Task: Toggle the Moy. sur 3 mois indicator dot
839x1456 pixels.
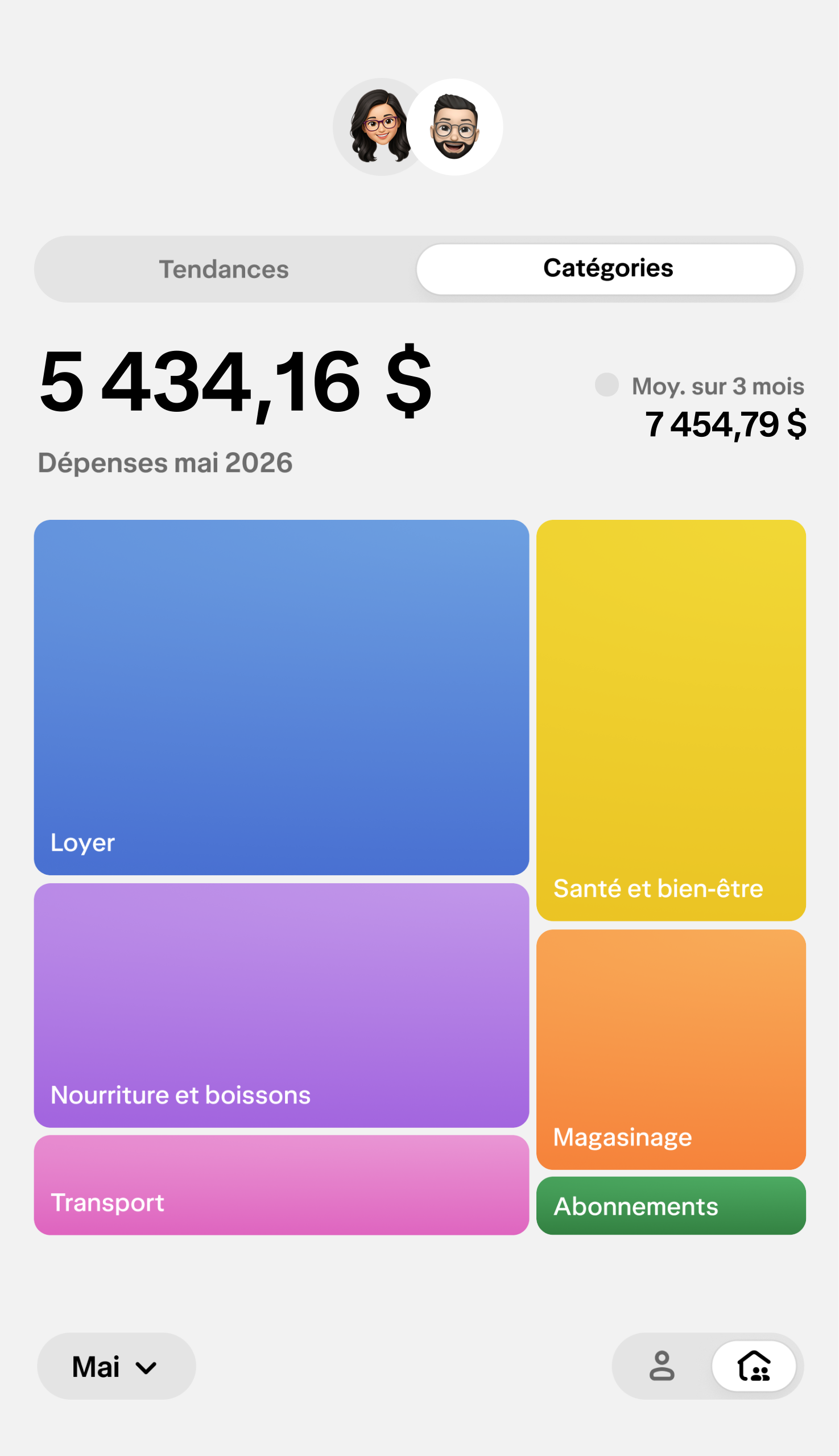Action: click(607, 384)
